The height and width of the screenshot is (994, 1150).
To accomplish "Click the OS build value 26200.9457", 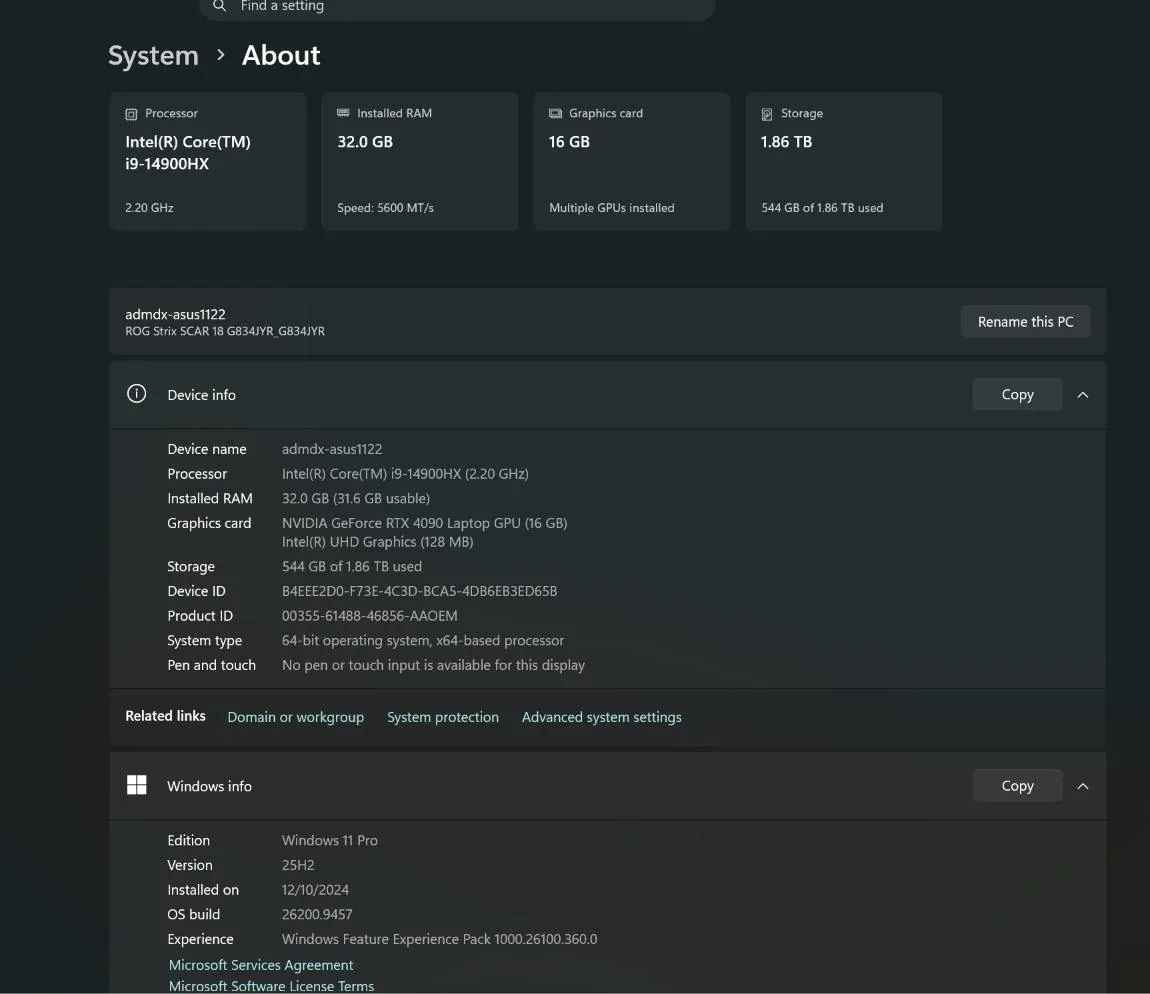I will click(x=317, y=914).
